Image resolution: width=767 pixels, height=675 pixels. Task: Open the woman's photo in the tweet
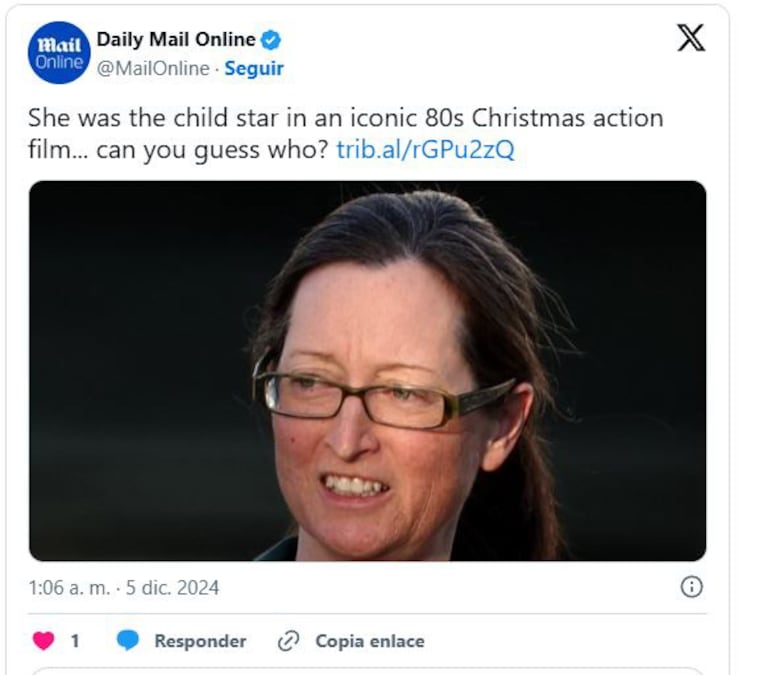point(367,370)
